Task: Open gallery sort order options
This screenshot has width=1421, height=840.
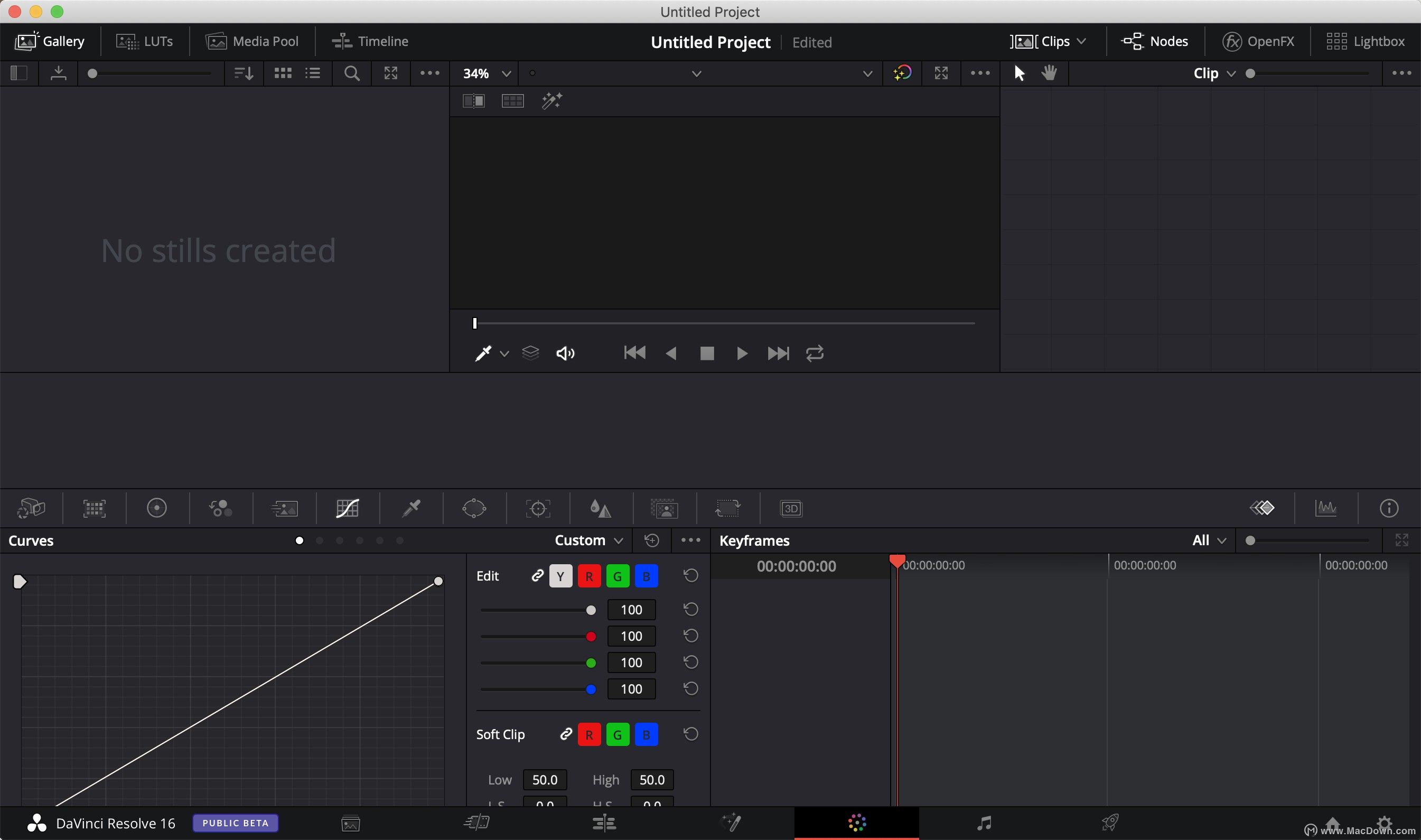Action: 244,73
